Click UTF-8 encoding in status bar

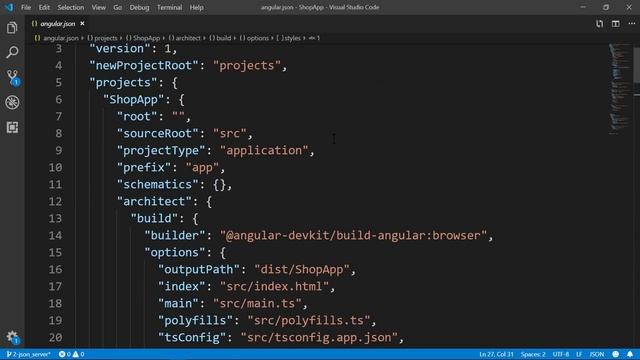click(561, 354)
